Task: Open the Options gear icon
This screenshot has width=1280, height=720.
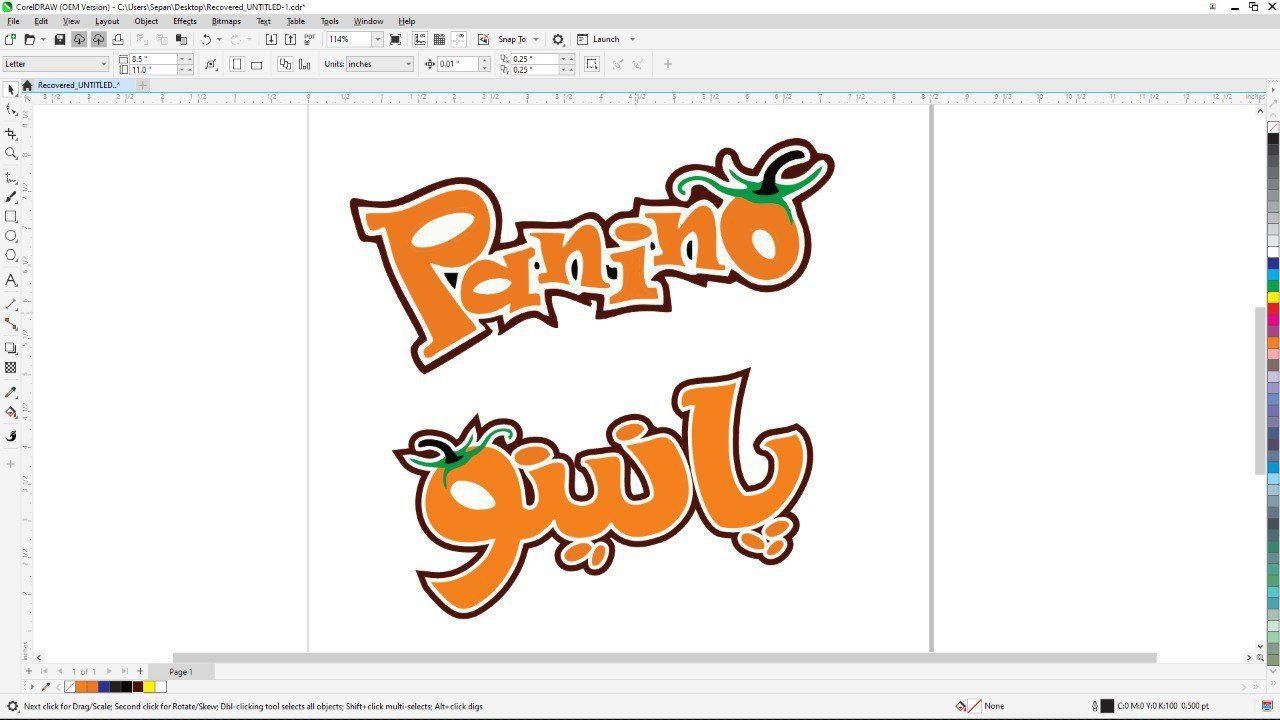Action: pyautogui.click(x=558, y=39)
